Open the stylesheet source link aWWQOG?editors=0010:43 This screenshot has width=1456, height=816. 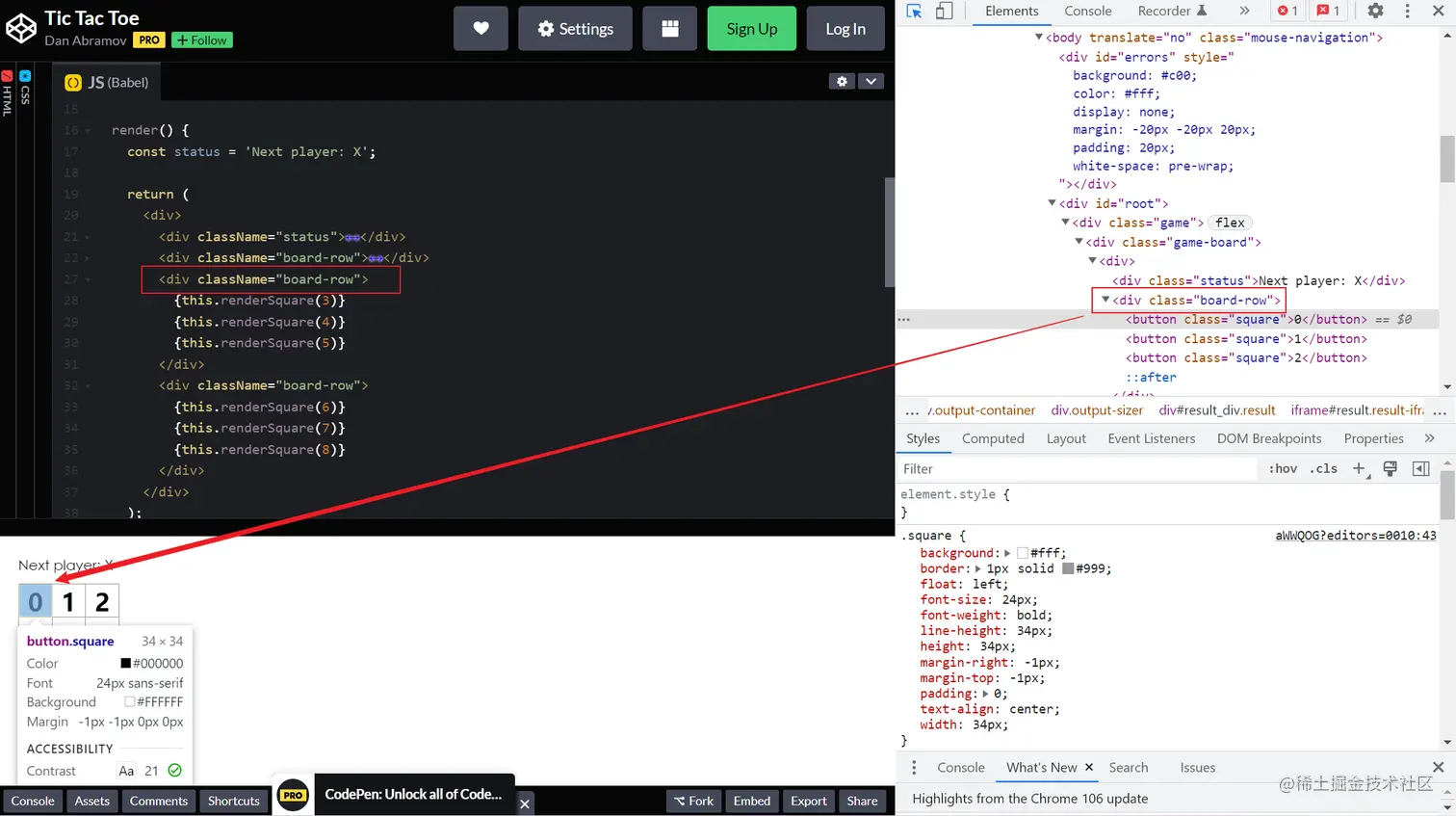click(x=1356, y=536)
